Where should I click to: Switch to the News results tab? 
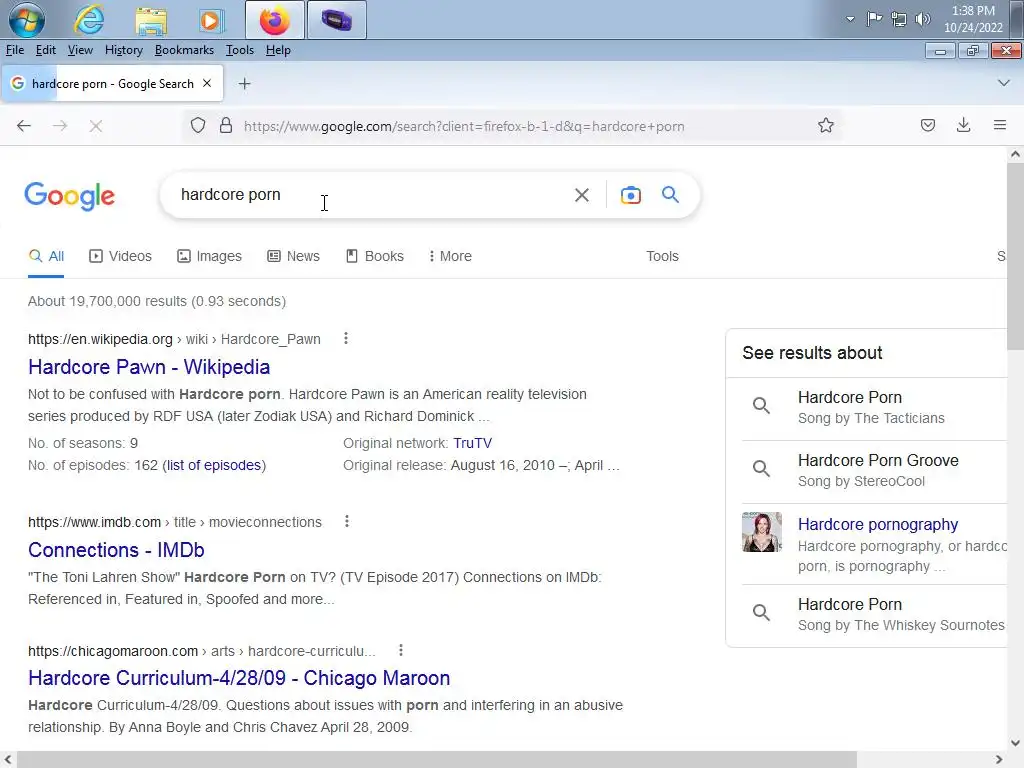[293, 256]
